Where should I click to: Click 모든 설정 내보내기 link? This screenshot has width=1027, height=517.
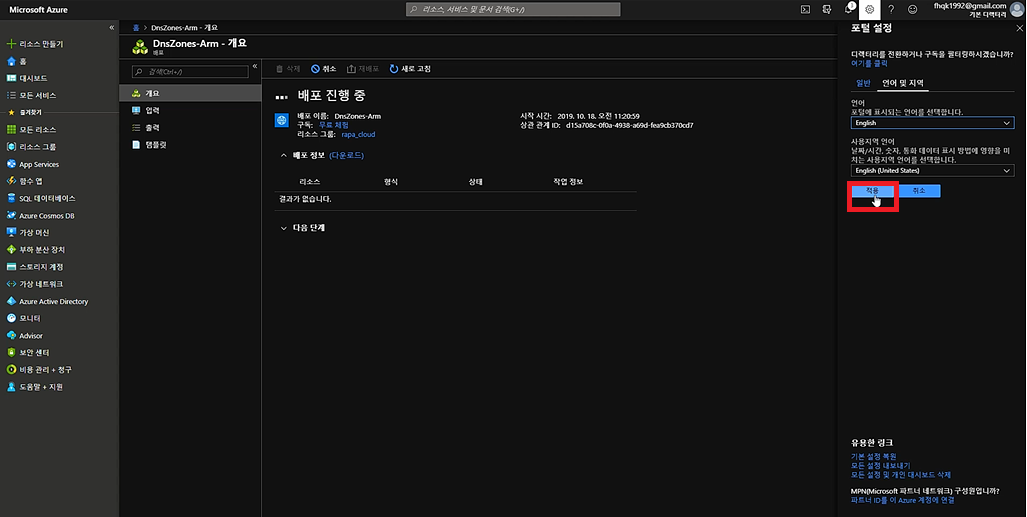[880, 465]
